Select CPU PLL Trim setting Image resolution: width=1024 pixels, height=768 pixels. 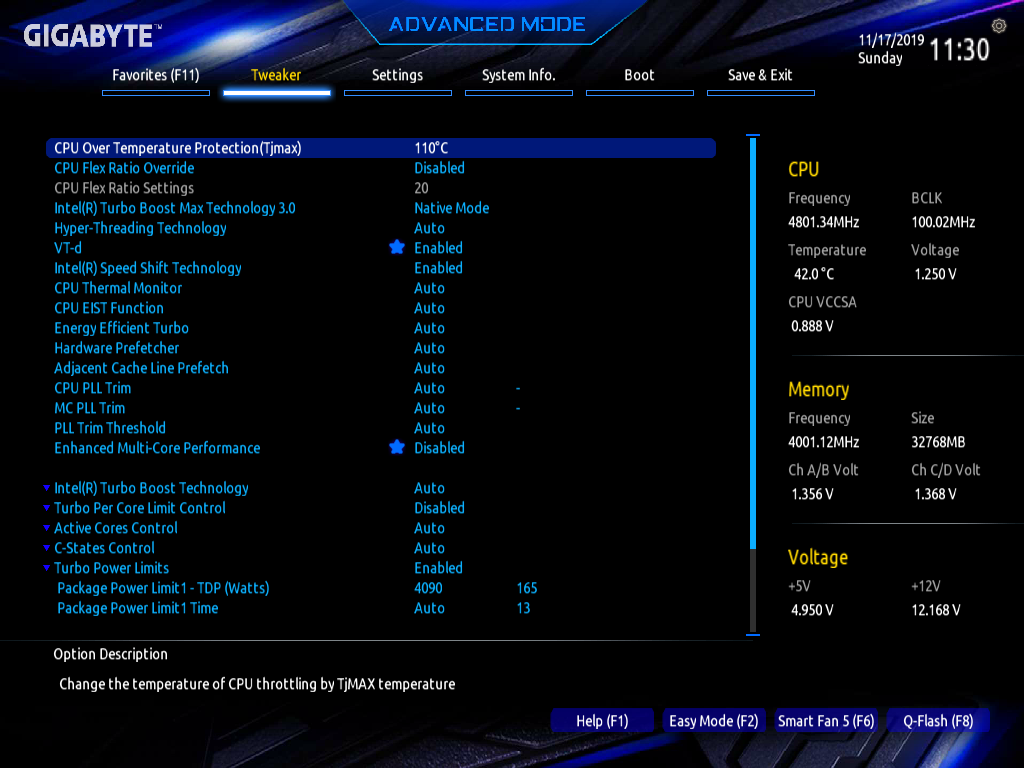pos(92,388)
